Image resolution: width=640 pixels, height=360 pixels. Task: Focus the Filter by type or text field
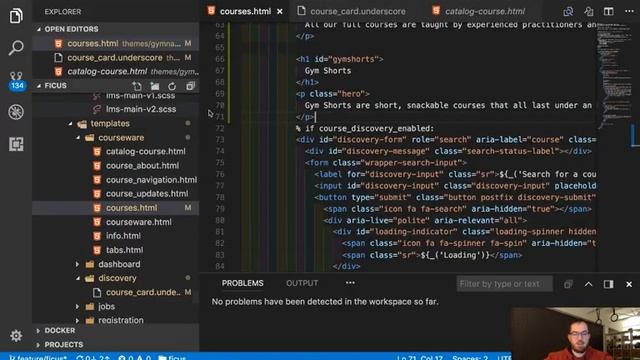tap(504, 284)
